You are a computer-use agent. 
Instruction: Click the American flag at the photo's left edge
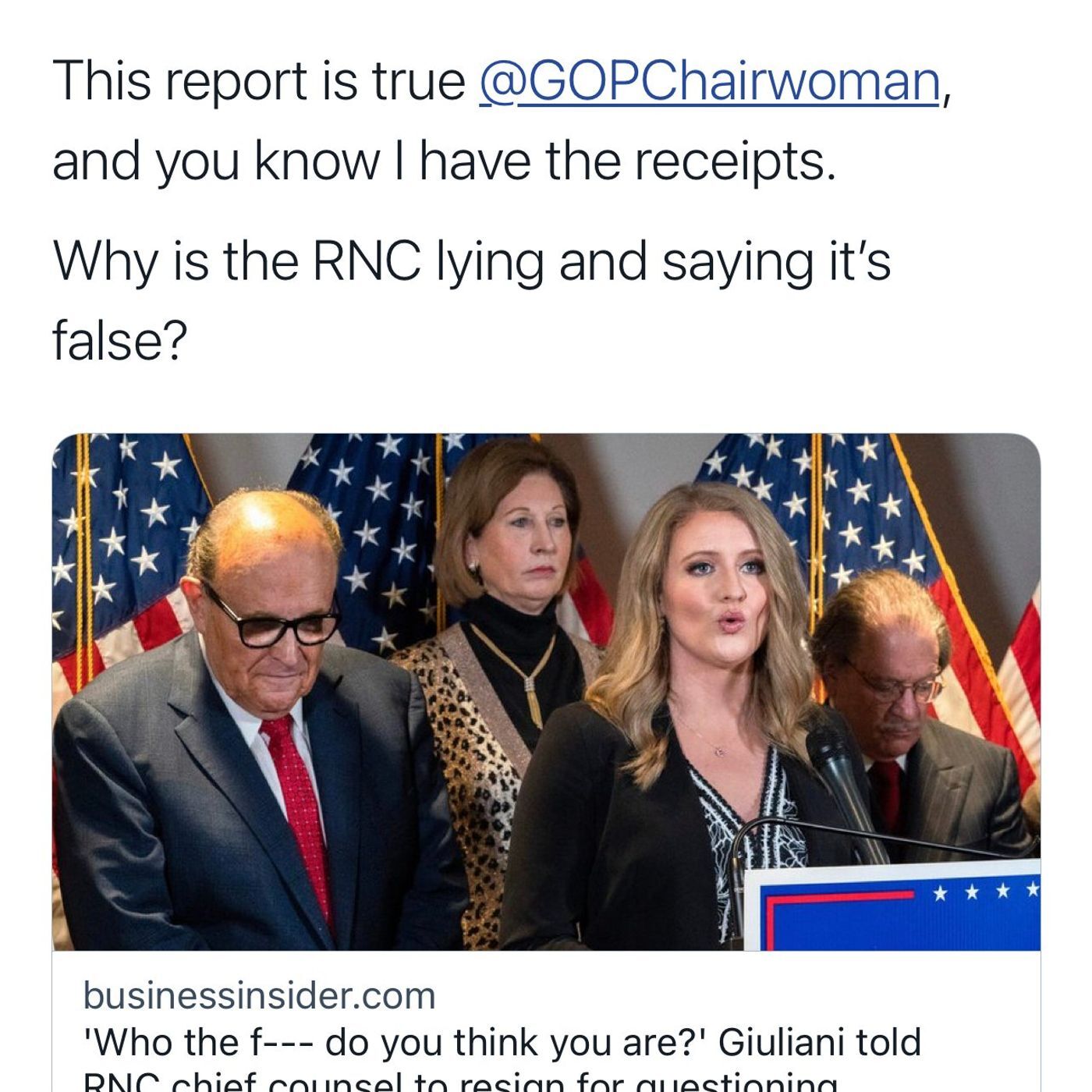click(117, 546)
